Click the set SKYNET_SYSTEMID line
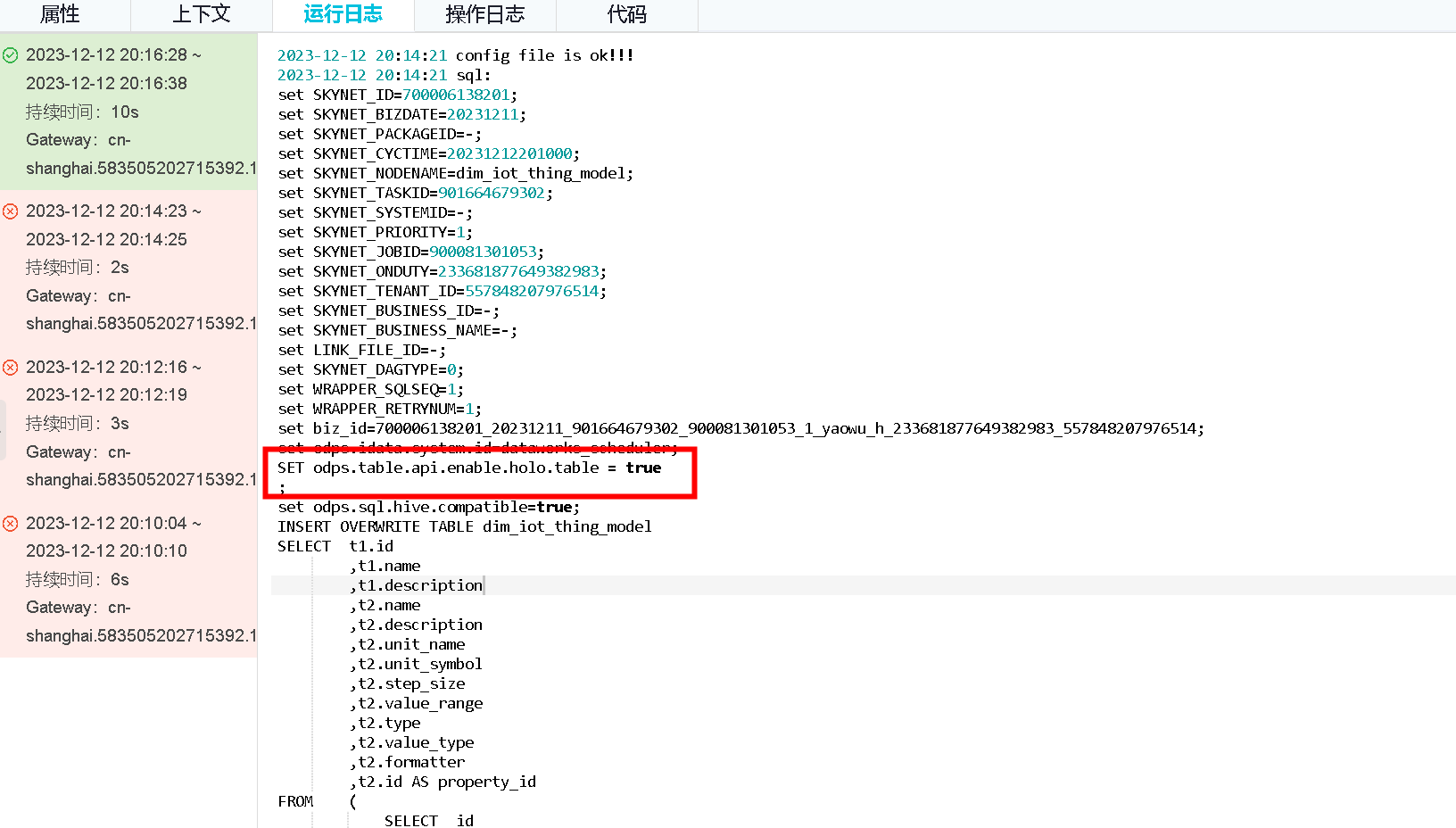This screenshot has width=1456, height=828. (376, 212)
